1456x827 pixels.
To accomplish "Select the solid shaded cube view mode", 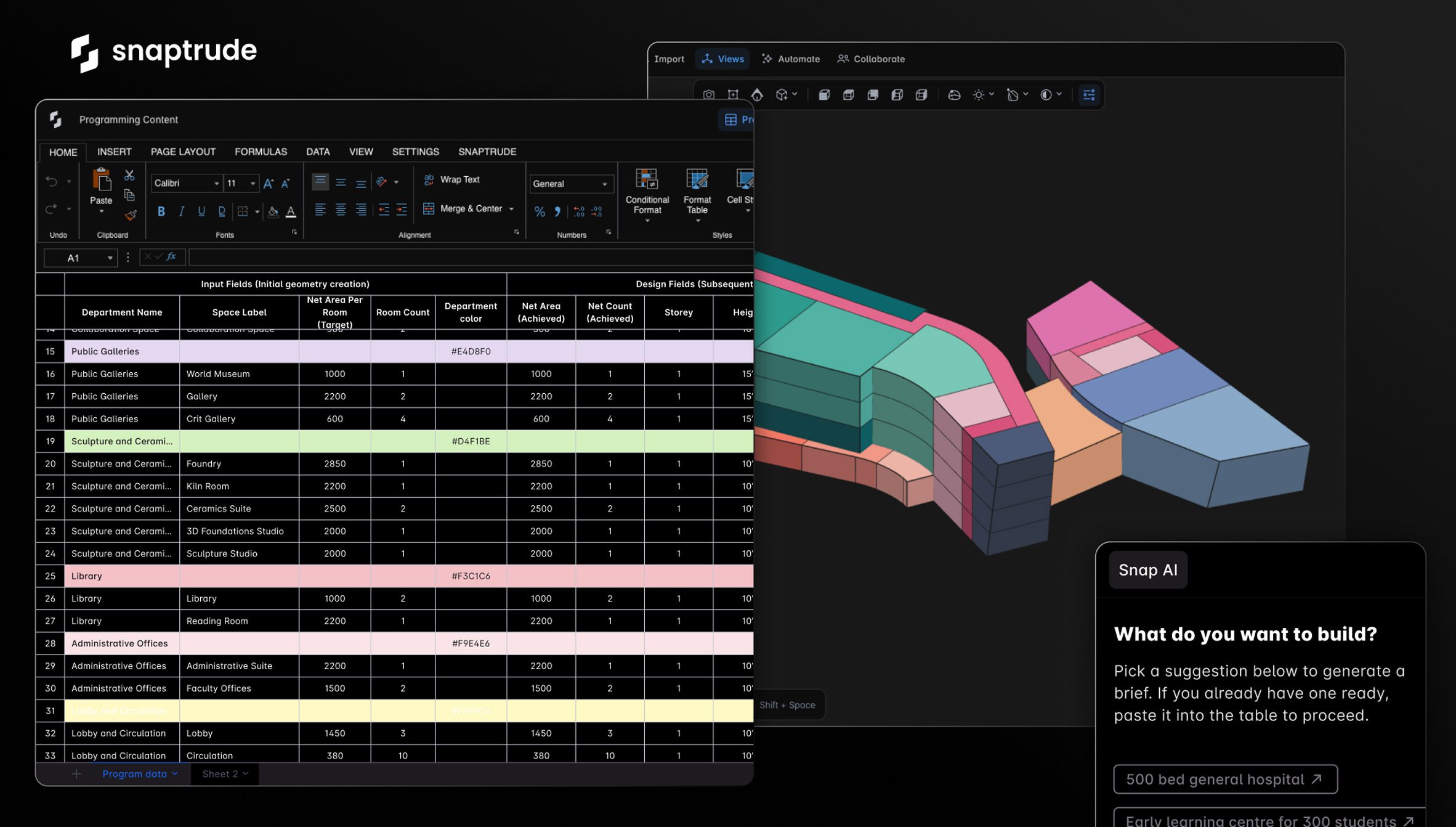I will (x=824, y=95).
